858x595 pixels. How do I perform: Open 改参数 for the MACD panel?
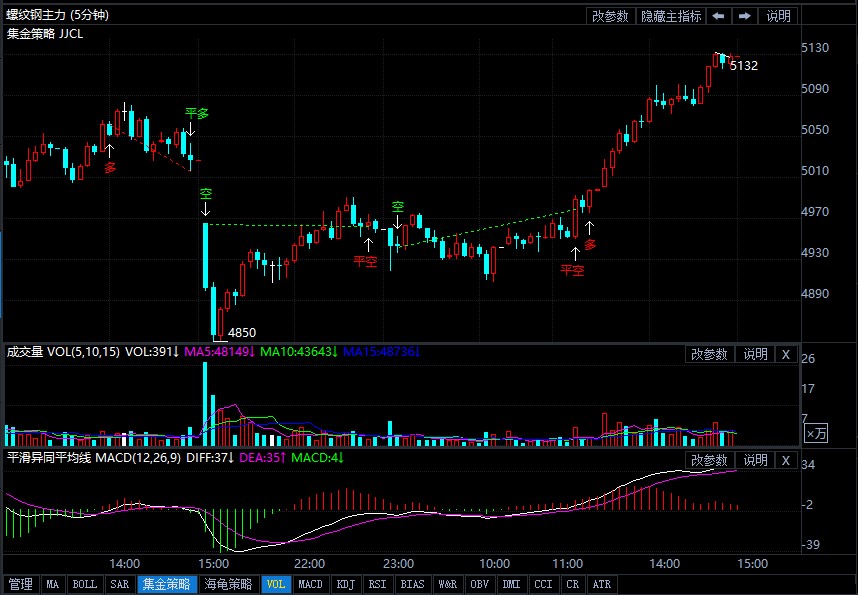coord(709,460)
